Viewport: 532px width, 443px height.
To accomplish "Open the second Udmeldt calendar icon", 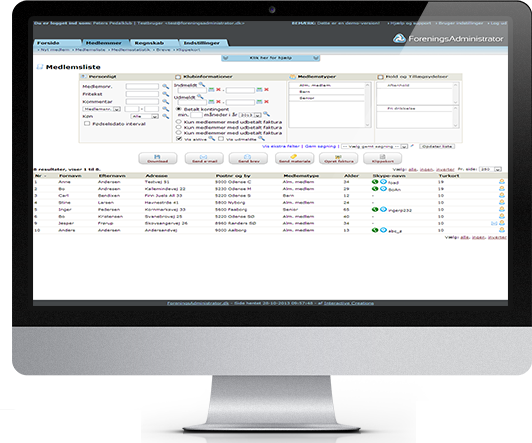I will click(x=259, y=102).
